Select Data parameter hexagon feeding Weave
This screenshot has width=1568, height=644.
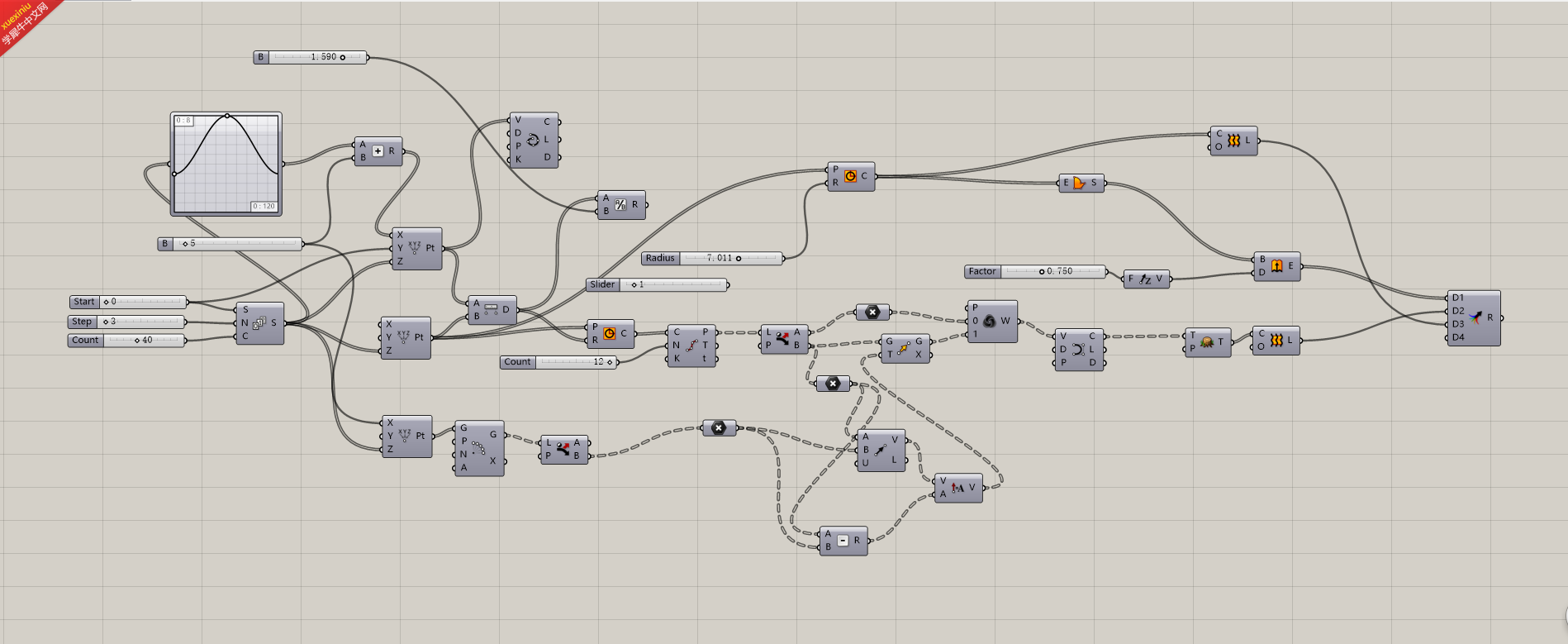(872, 312)
